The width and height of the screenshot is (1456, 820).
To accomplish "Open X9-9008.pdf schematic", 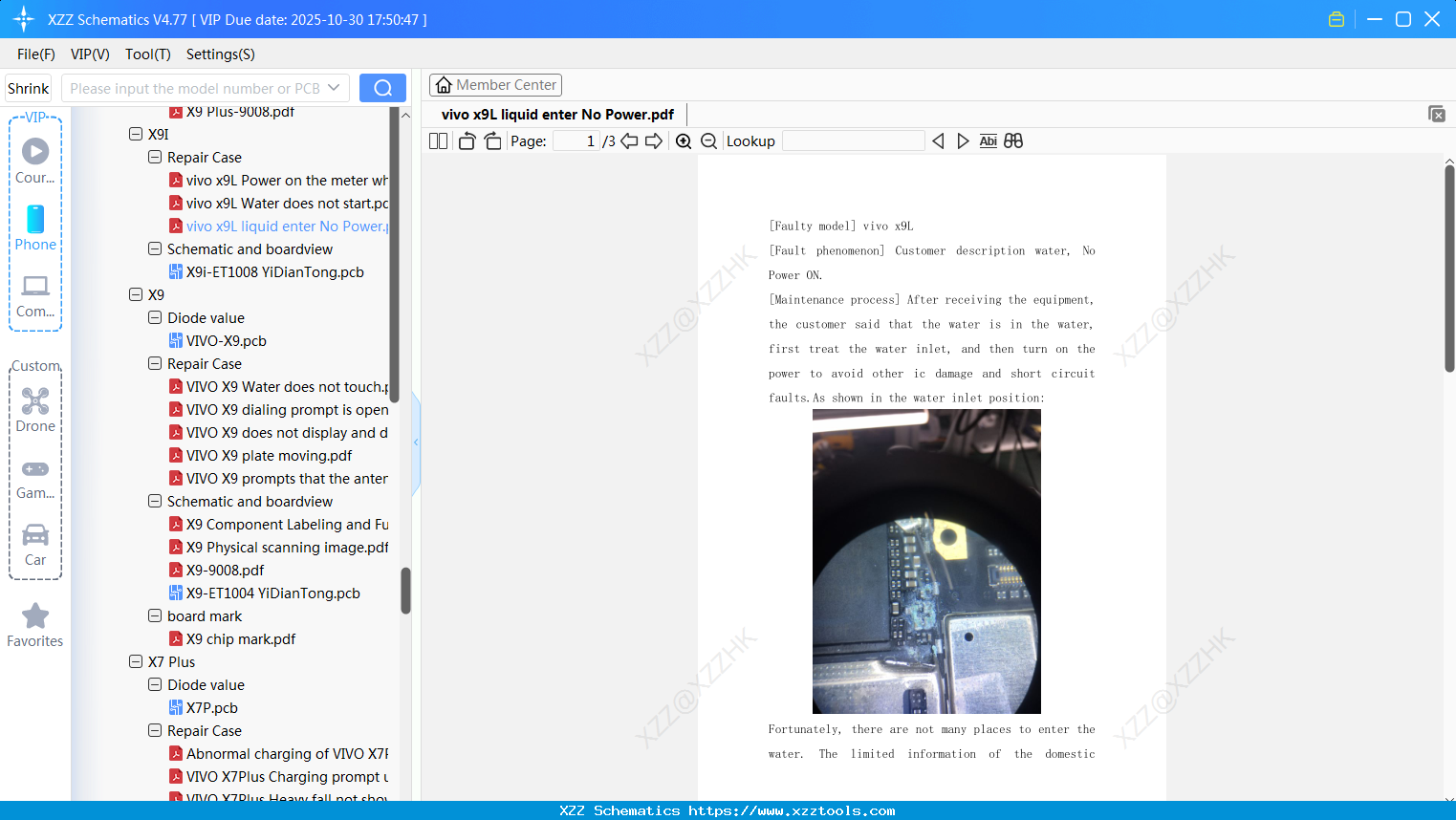I will (216, 570).
